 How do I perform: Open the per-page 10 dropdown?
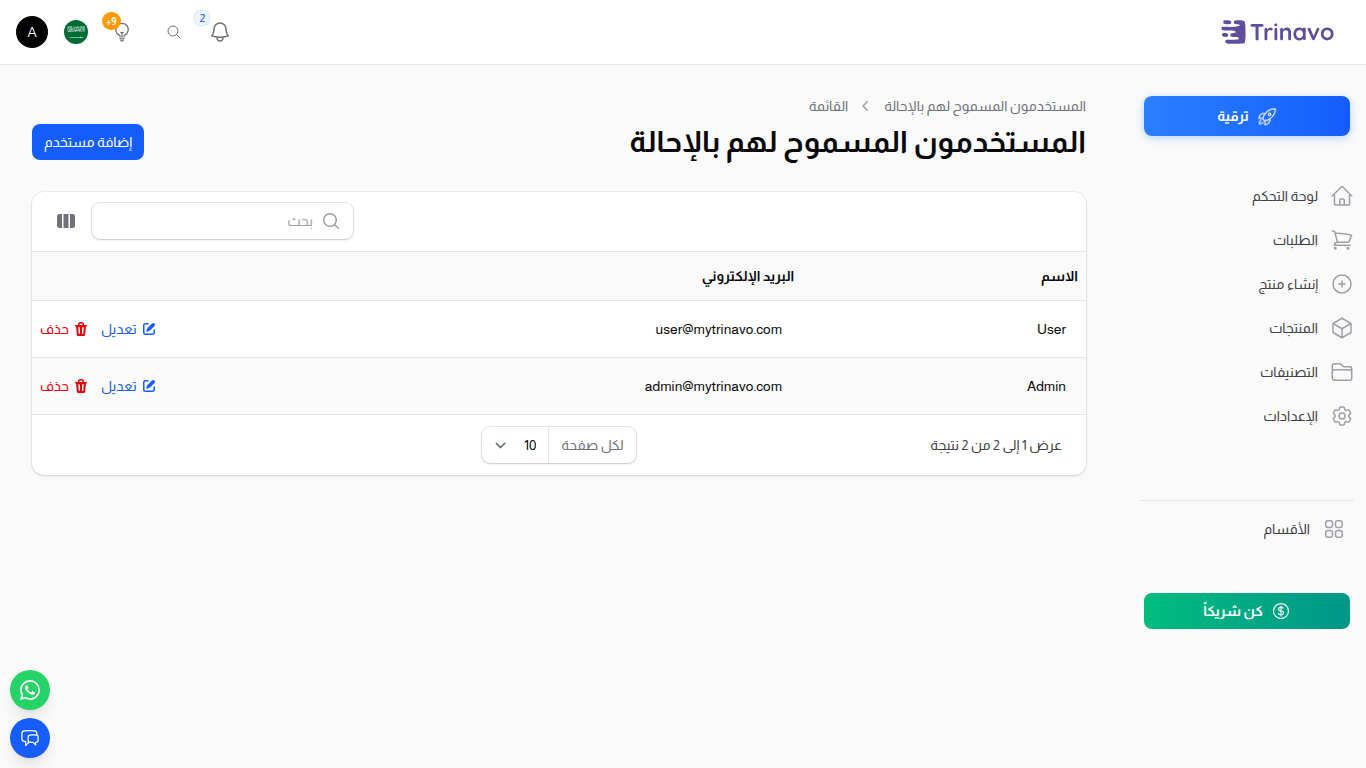515,445
